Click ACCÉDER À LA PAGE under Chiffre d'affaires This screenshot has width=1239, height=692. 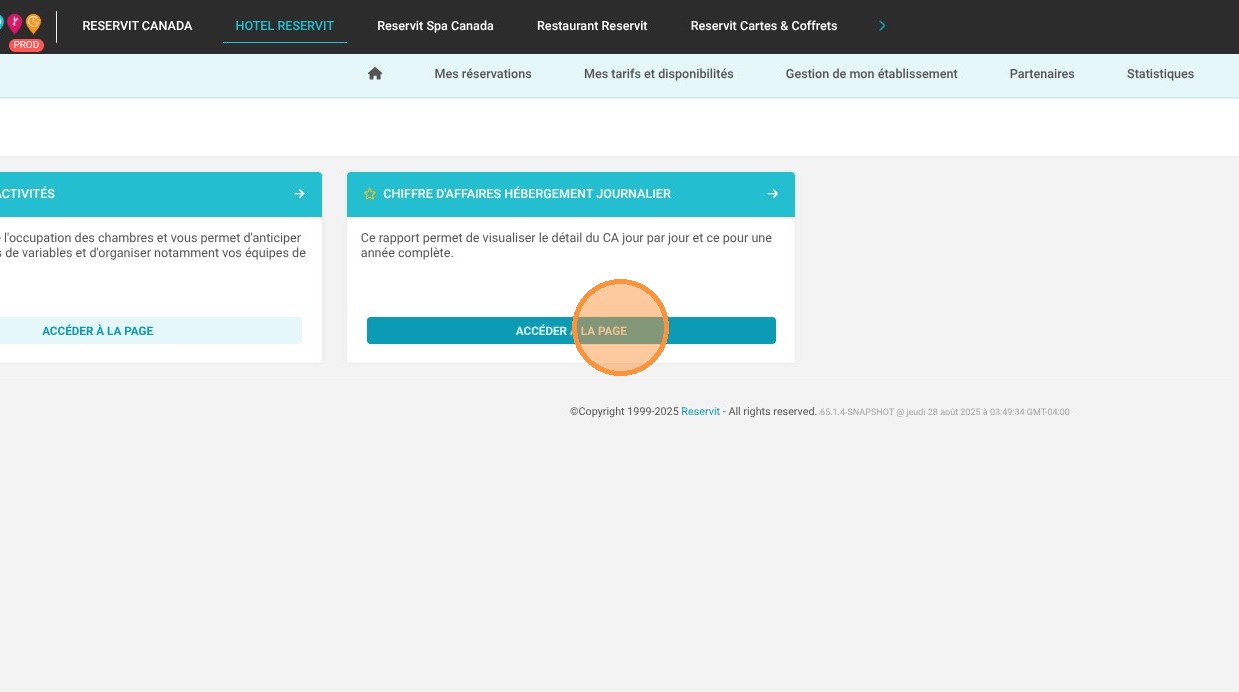(x=571, y=331)
